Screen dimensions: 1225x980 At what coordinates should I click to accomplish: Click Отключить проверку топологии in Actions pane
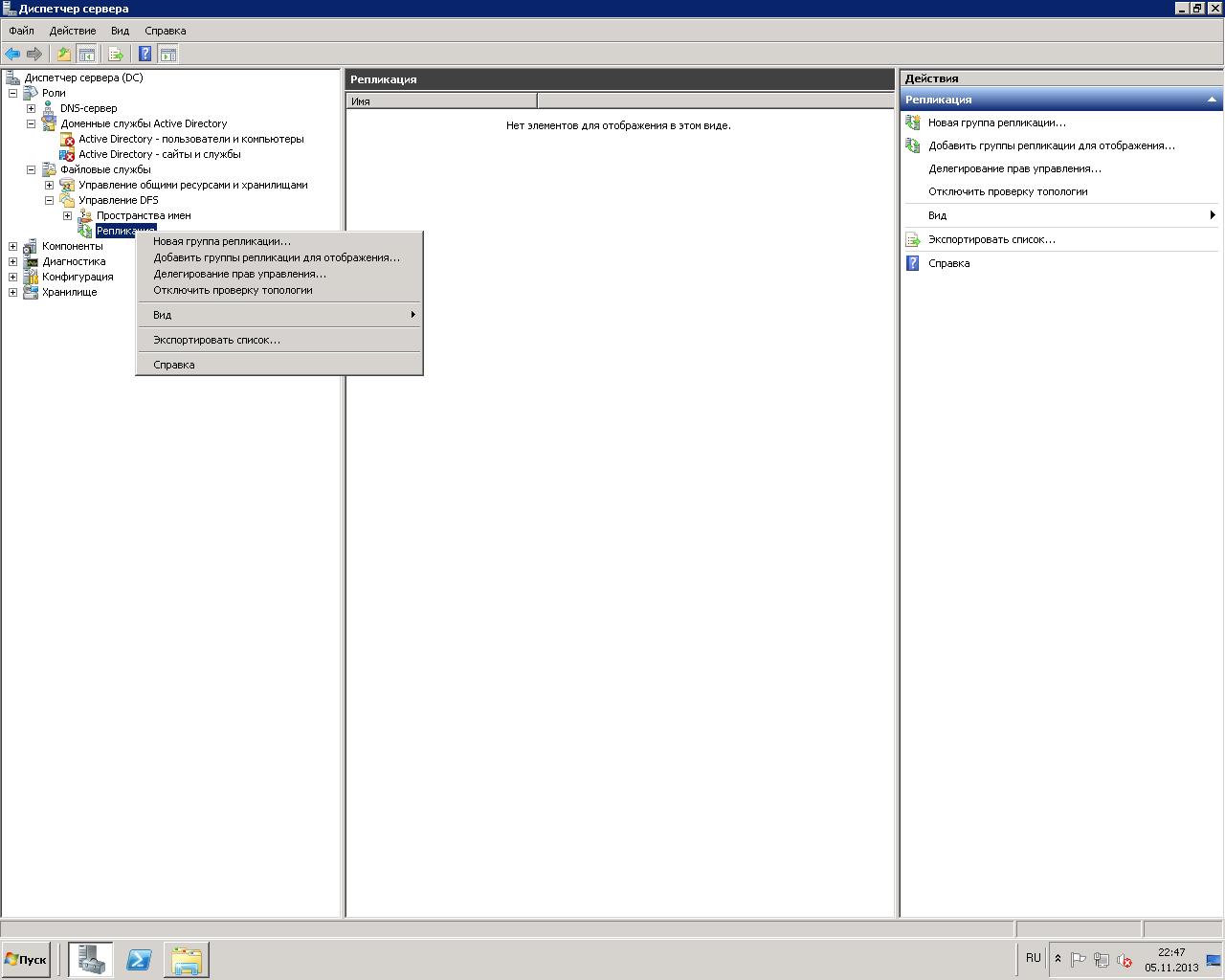click(1008, 191)
